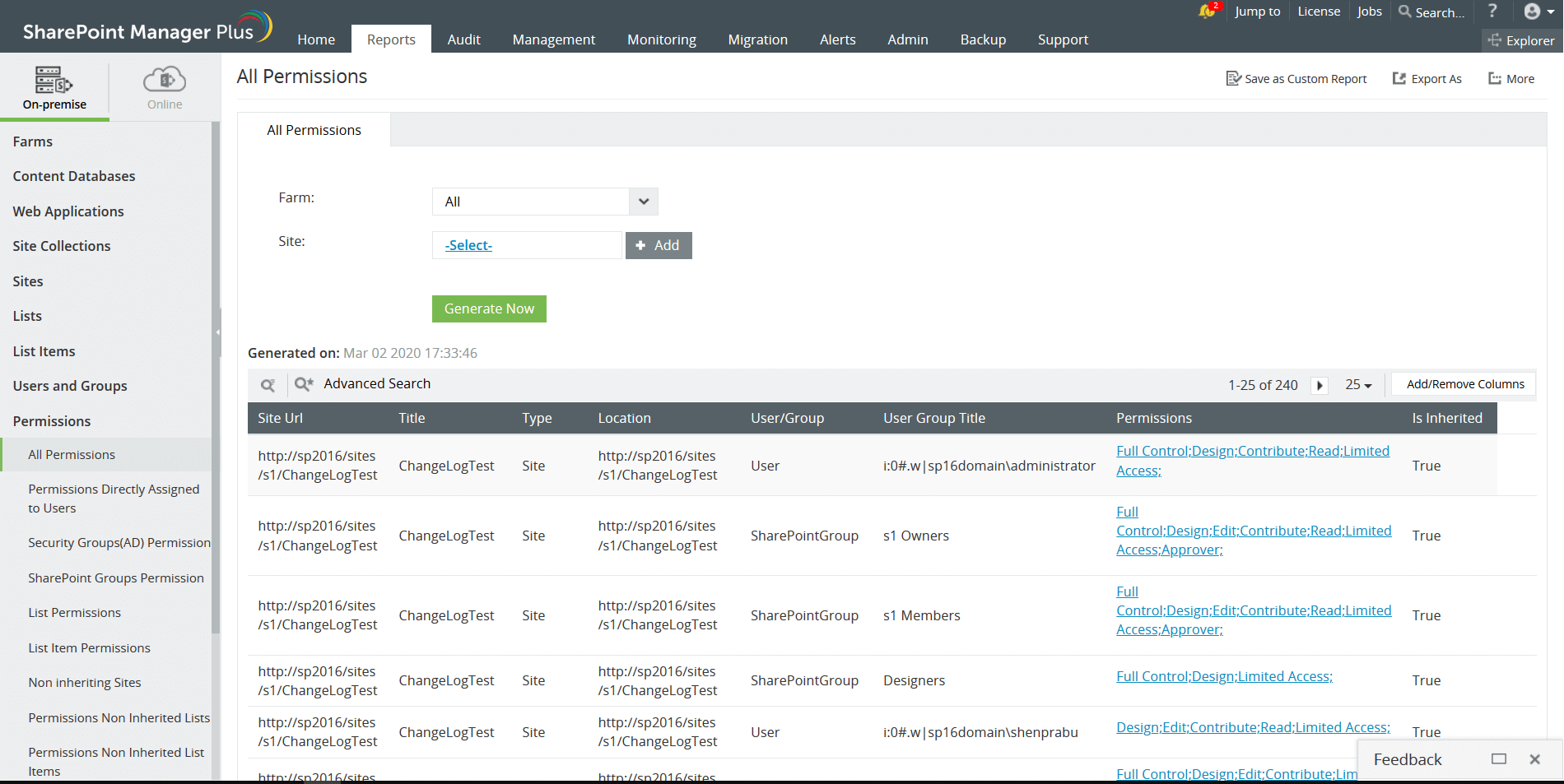The image size is (1564, 784).
Task: Open the Site -Select- picker
Action: [468, 245]
